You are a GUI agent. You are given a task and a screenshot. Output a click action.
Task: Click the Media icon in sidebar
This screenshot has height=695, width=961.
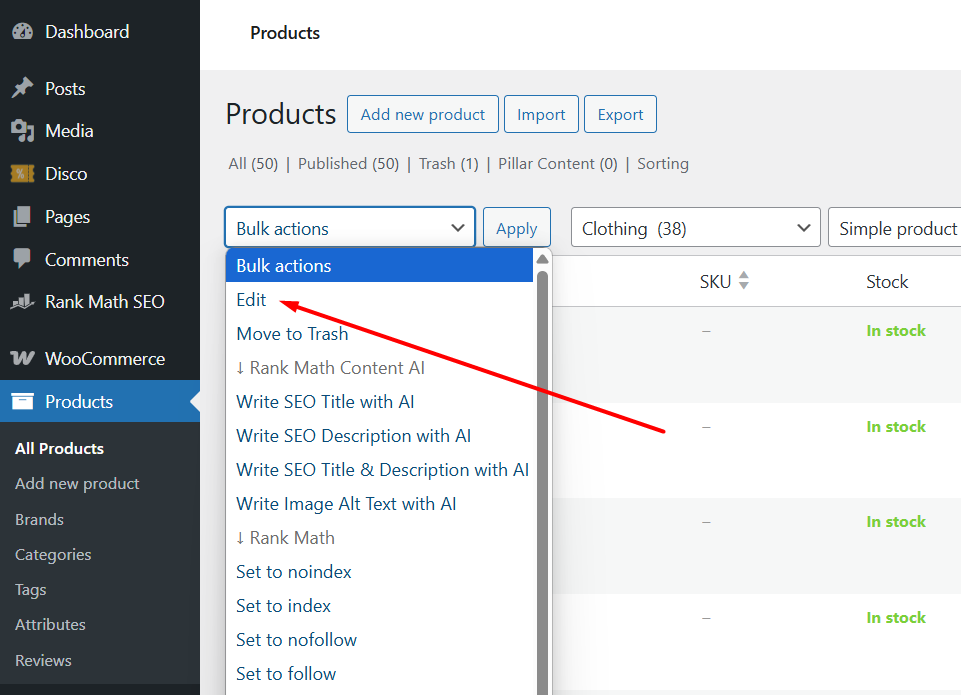[x=23, y=131]
